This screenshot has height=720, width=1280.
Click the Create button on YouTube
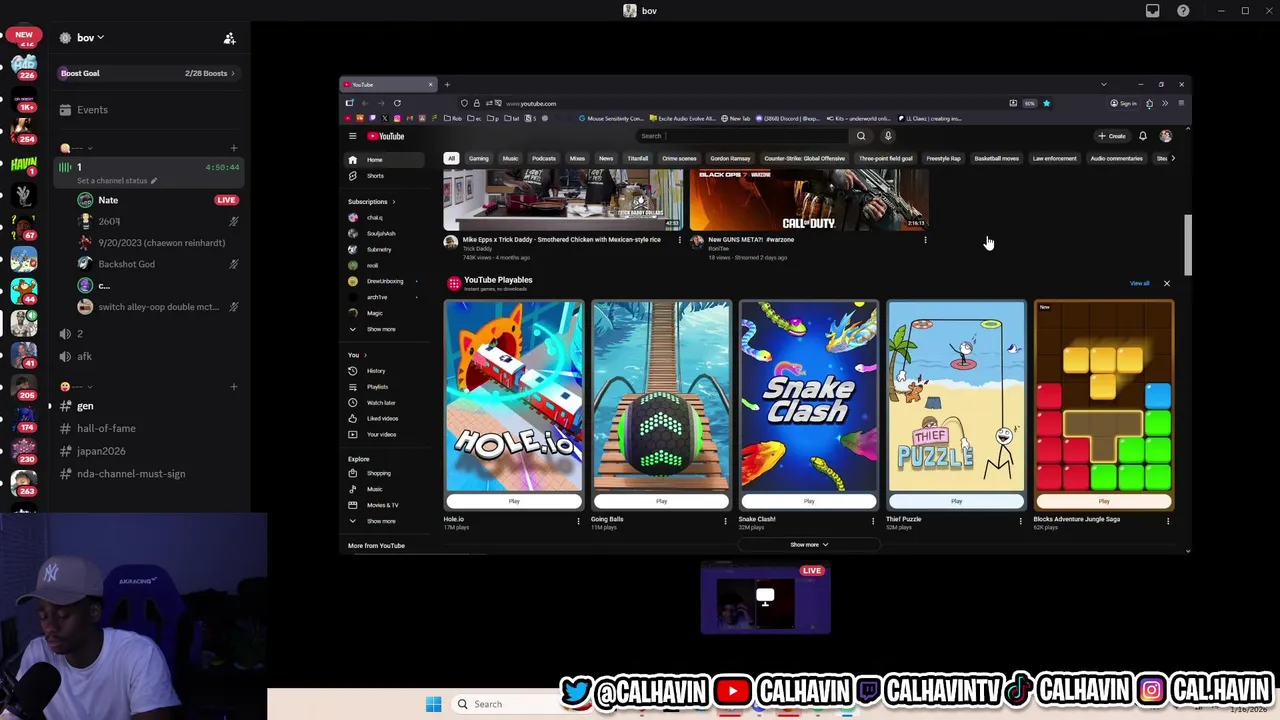(1112, 136)
